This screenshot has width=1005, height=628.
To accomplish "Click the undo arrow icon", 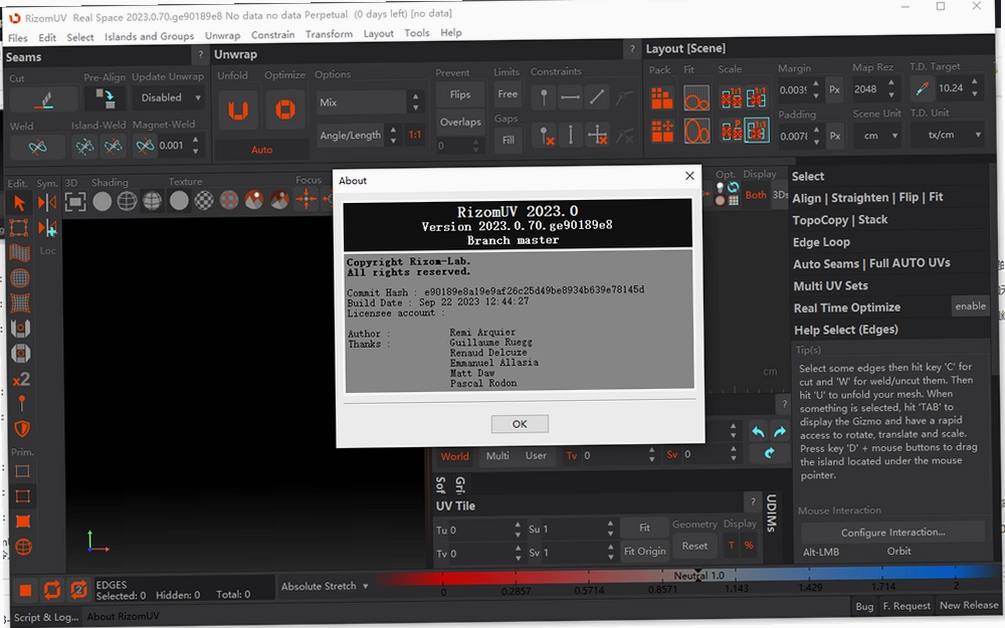I will click(758, 432).
